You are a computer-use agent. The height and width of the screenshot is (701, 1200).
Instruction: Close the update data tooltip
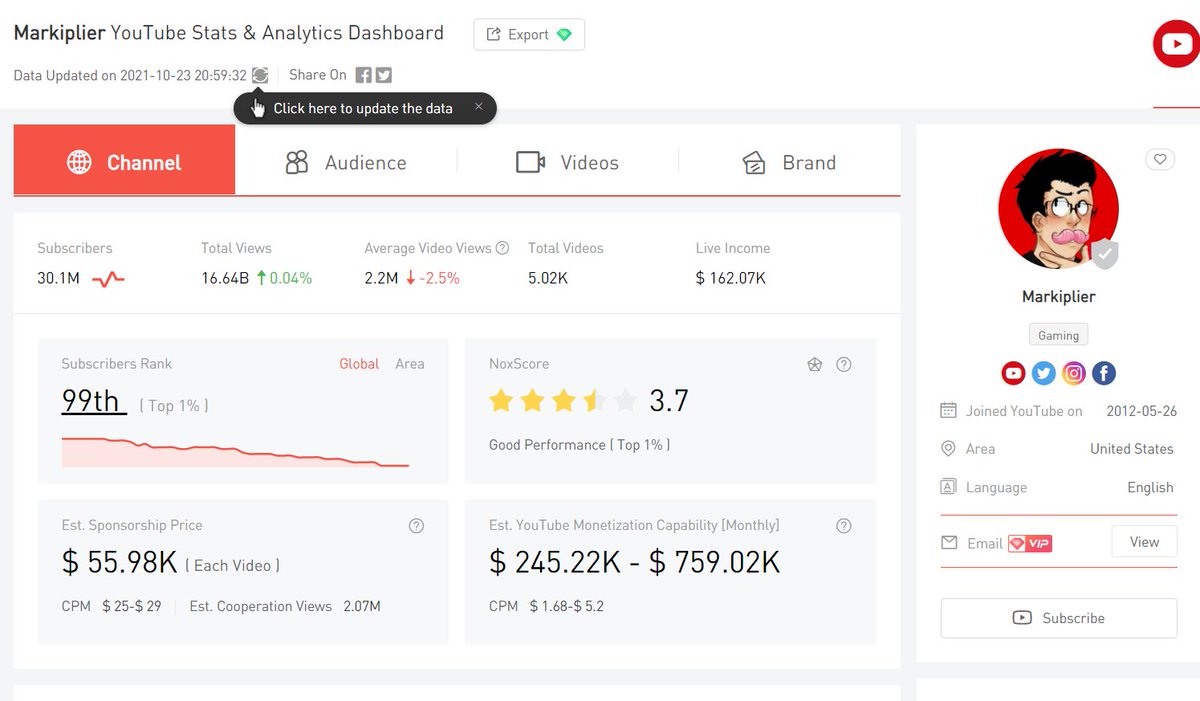pyautogui.click(x=479, y=106)
